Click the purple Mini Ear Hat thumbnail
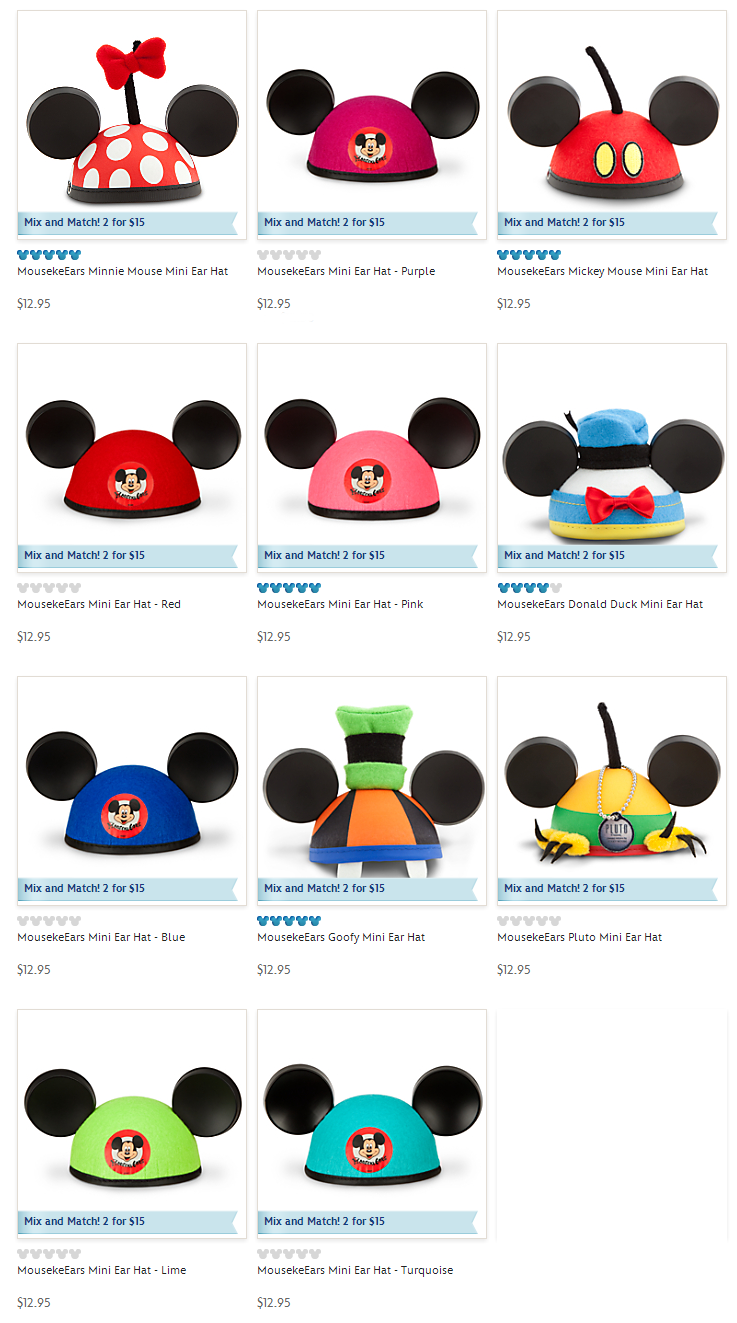737x1323 pixels. click(372, 125)
